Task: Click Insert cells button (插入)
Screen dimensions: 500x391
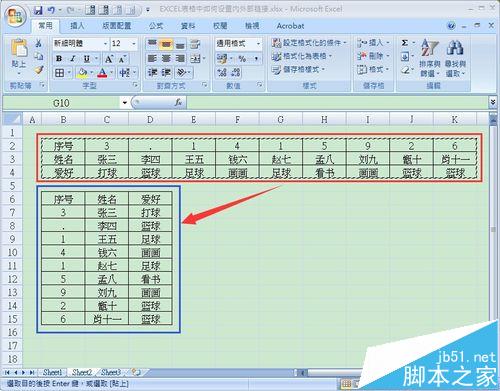Action: point(373,43)
